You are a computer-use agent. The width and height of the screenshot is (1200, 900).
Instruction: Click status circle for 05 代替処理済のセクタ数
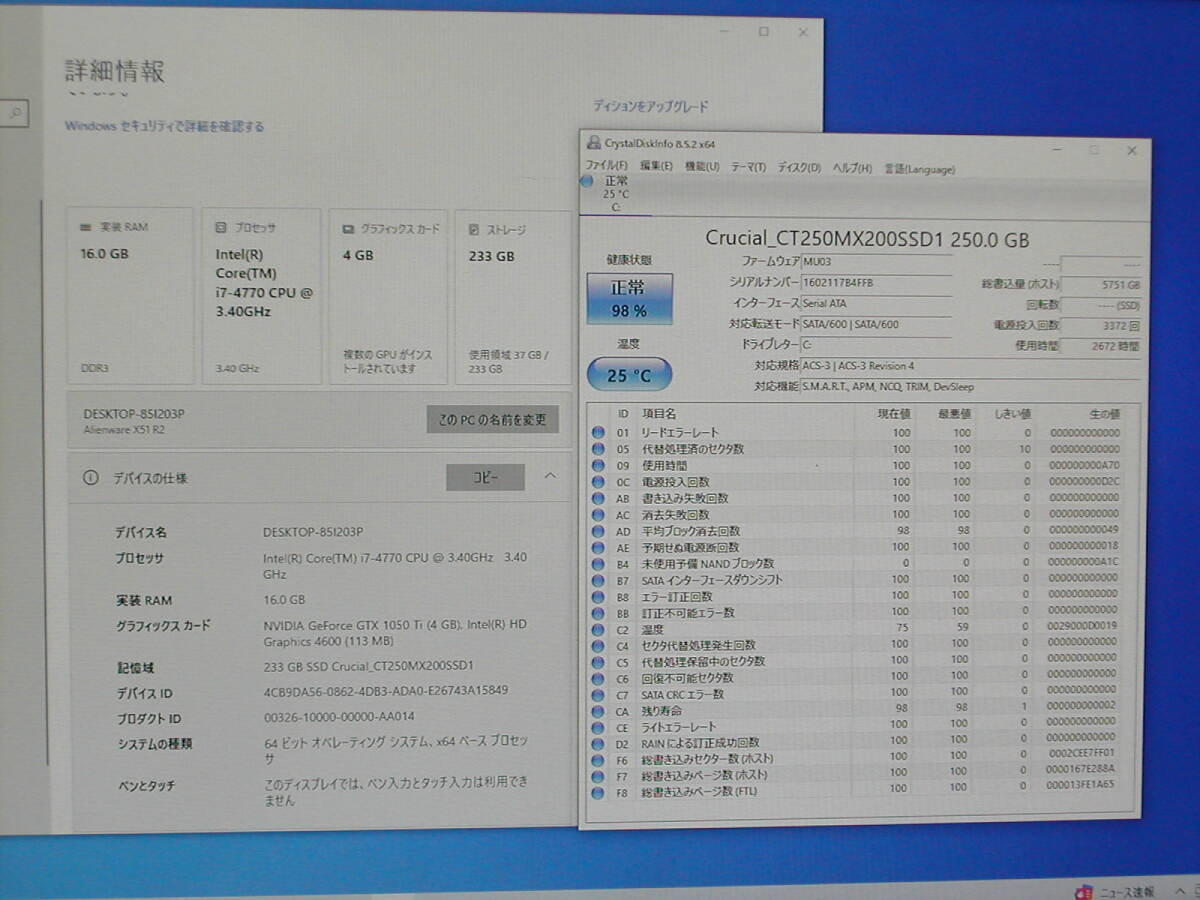(598, 449)
